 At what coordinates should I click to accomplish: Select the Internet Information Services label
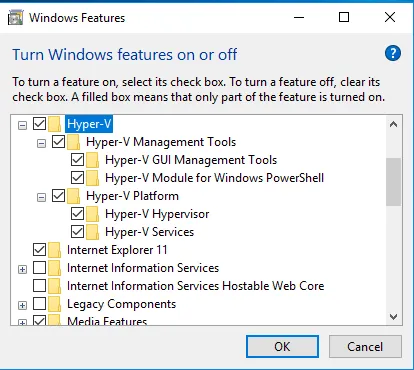click(143, 268)
